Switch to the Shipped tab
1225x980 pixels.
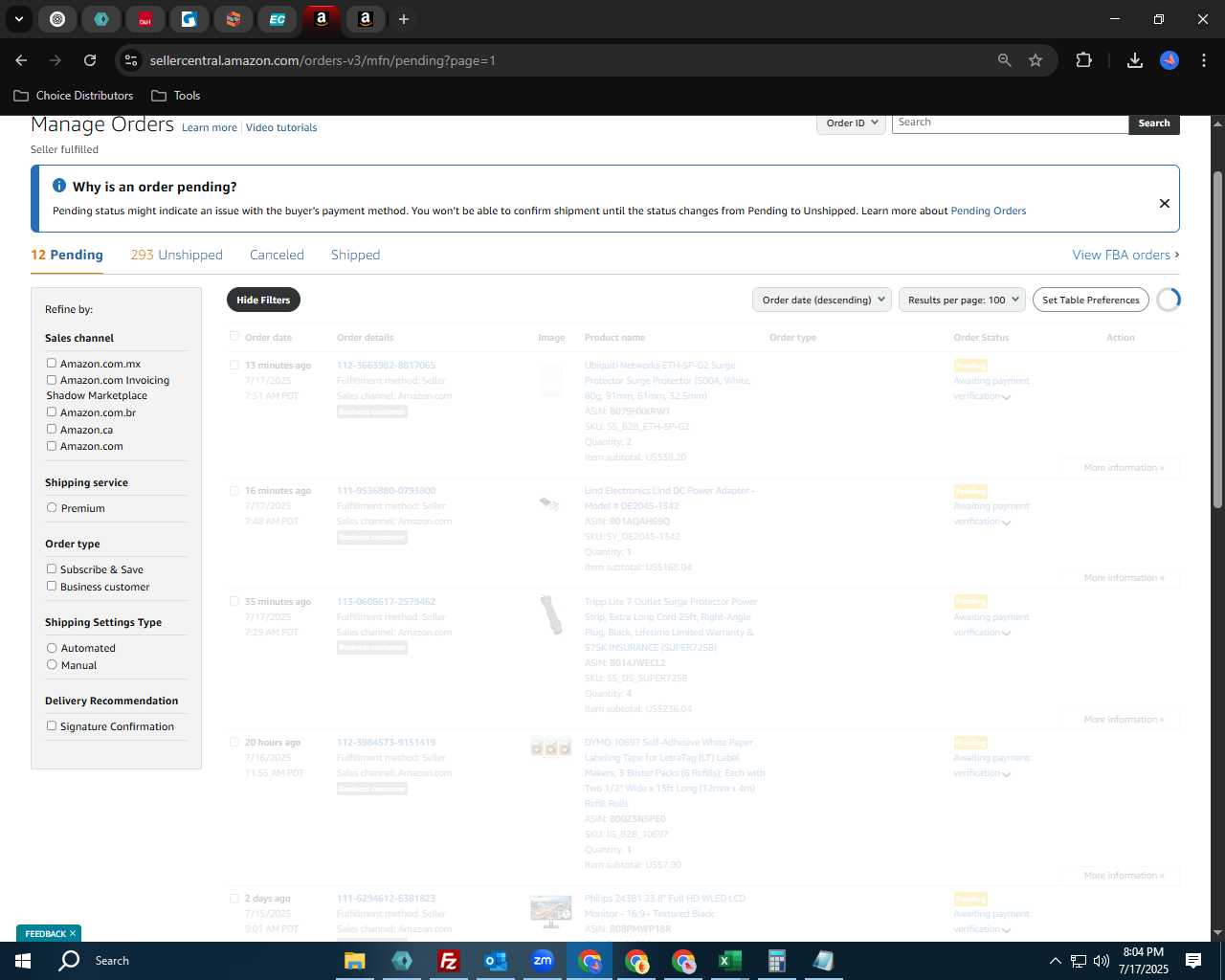point(355,255)
